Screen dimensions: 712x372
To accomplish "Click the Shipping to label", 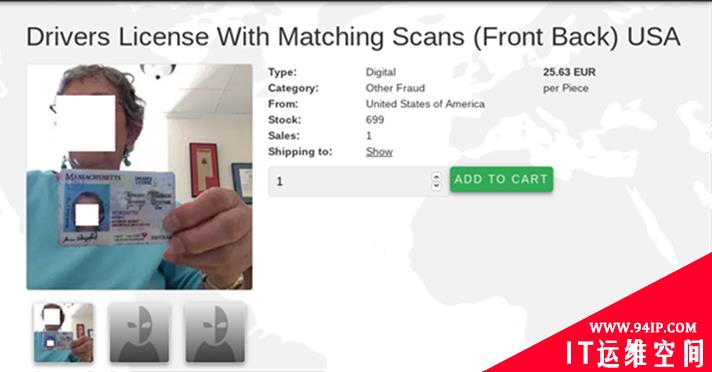I will [300, 152].
